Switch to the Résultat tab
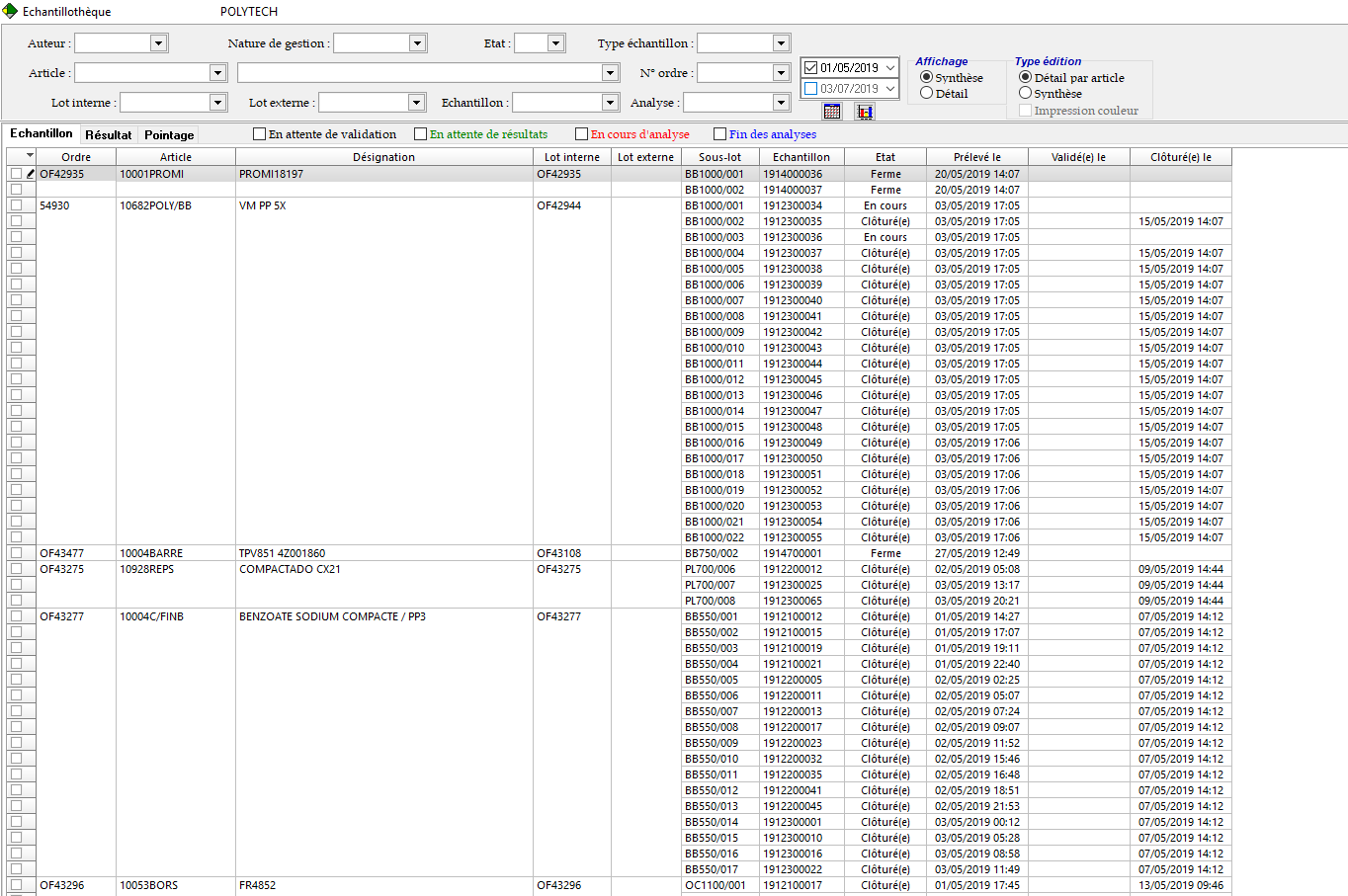1348x896 pixels. click(108, 135)
